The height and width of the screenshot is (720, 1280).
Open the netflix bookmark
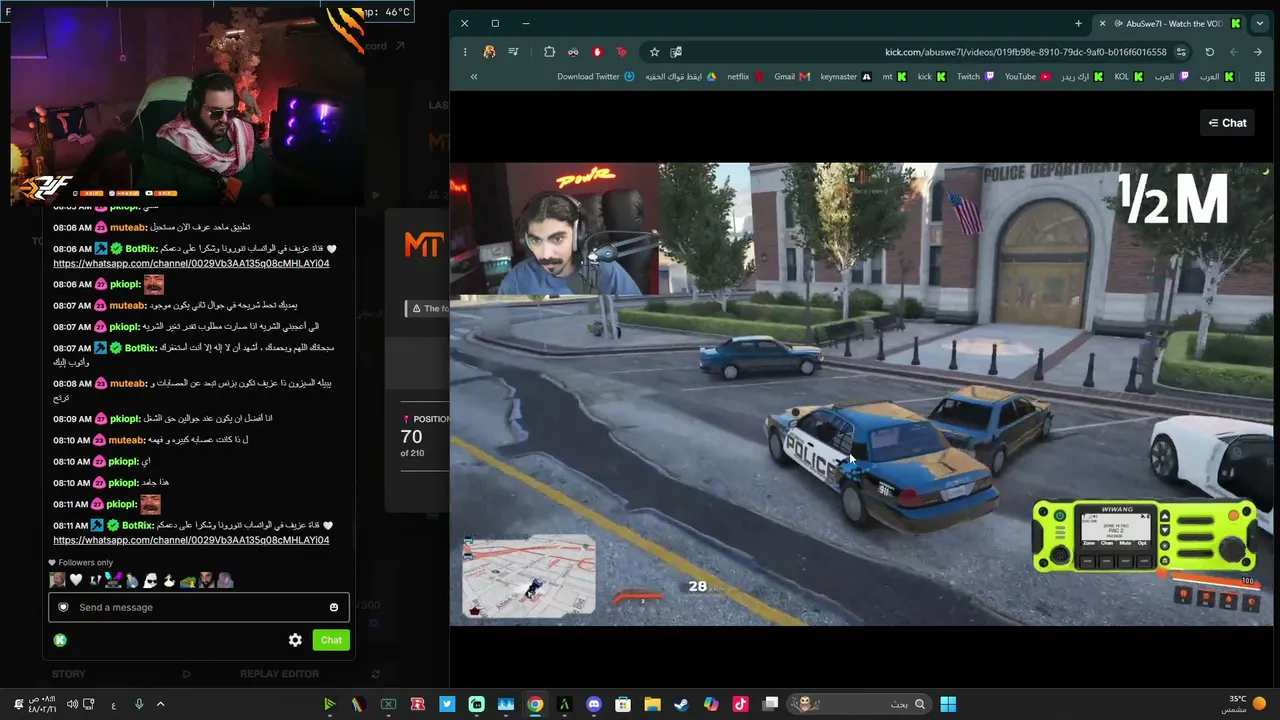point(745,77)
